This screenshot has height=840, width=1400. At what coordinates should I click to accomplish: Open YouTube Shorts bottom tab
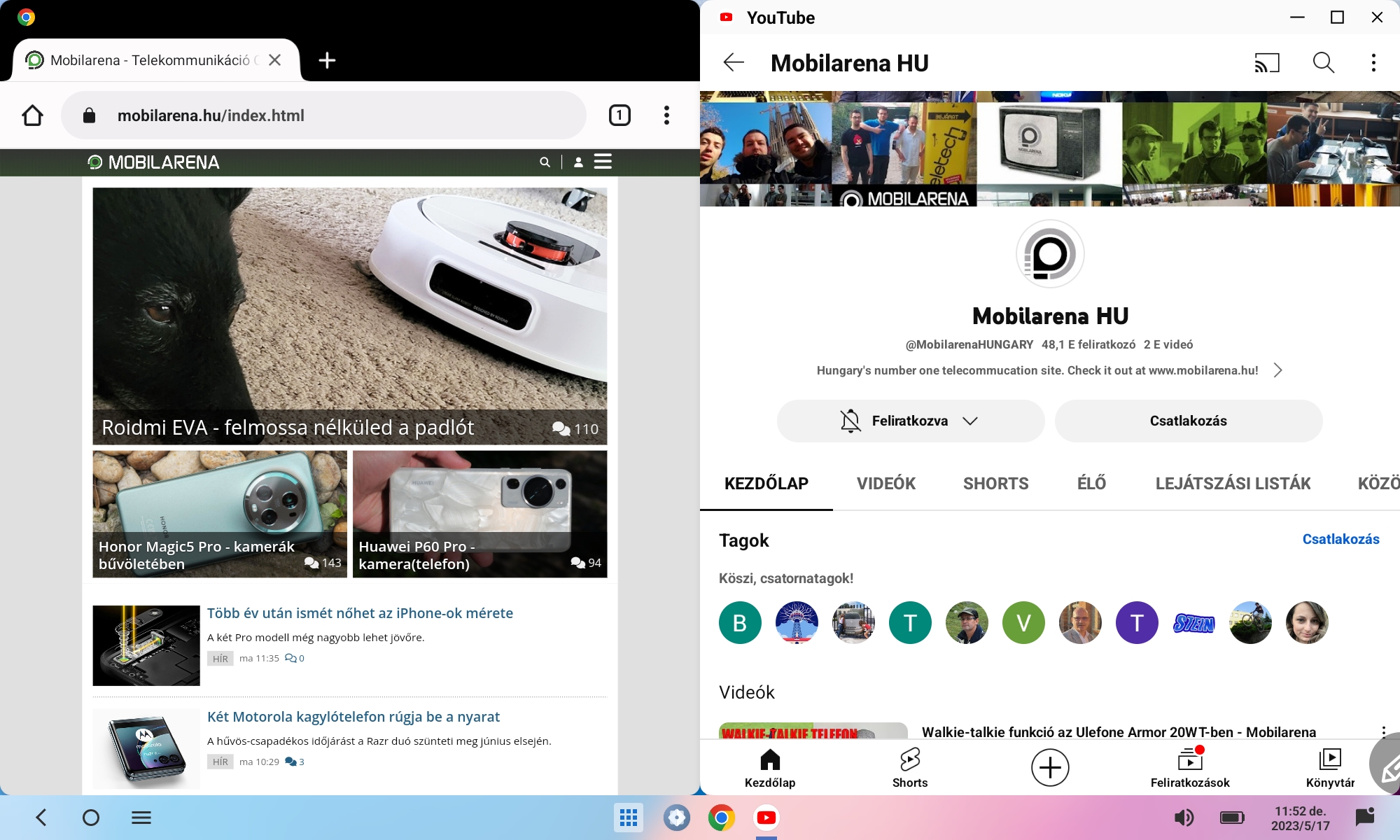(910, 768)
